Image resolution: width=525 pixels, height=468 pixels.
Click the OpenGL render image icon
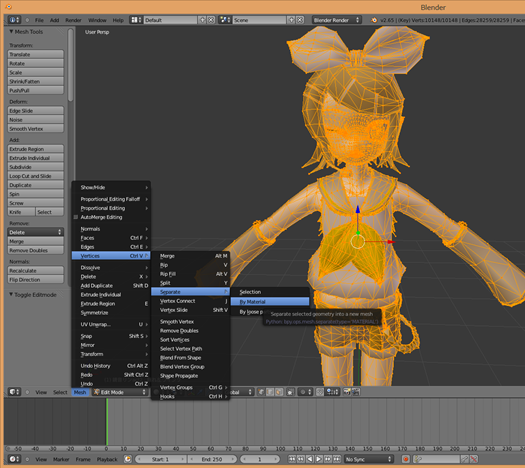click(347, 392)
